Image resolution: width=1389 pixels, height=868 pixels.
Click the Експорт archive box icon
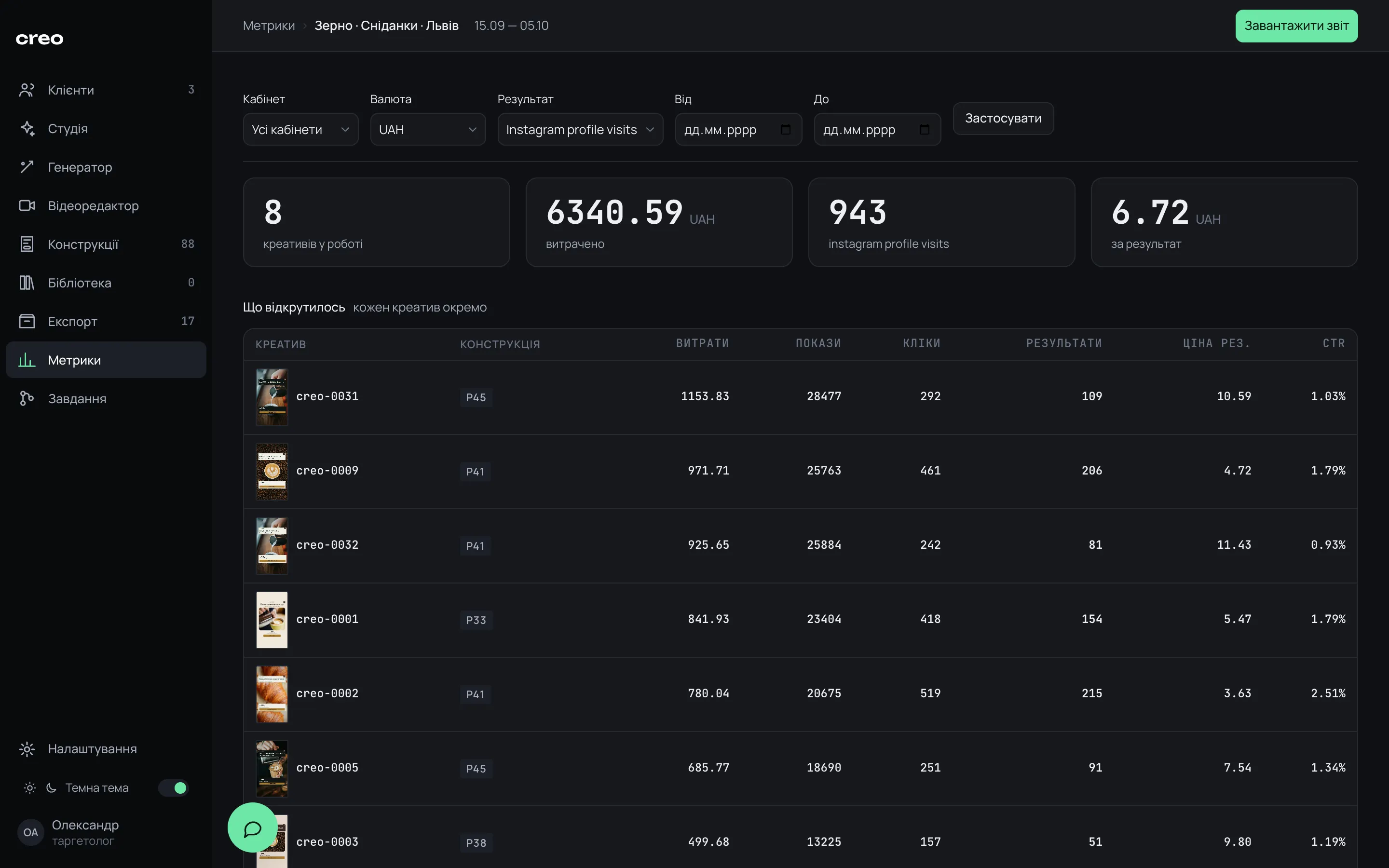(x=27, y=321)
